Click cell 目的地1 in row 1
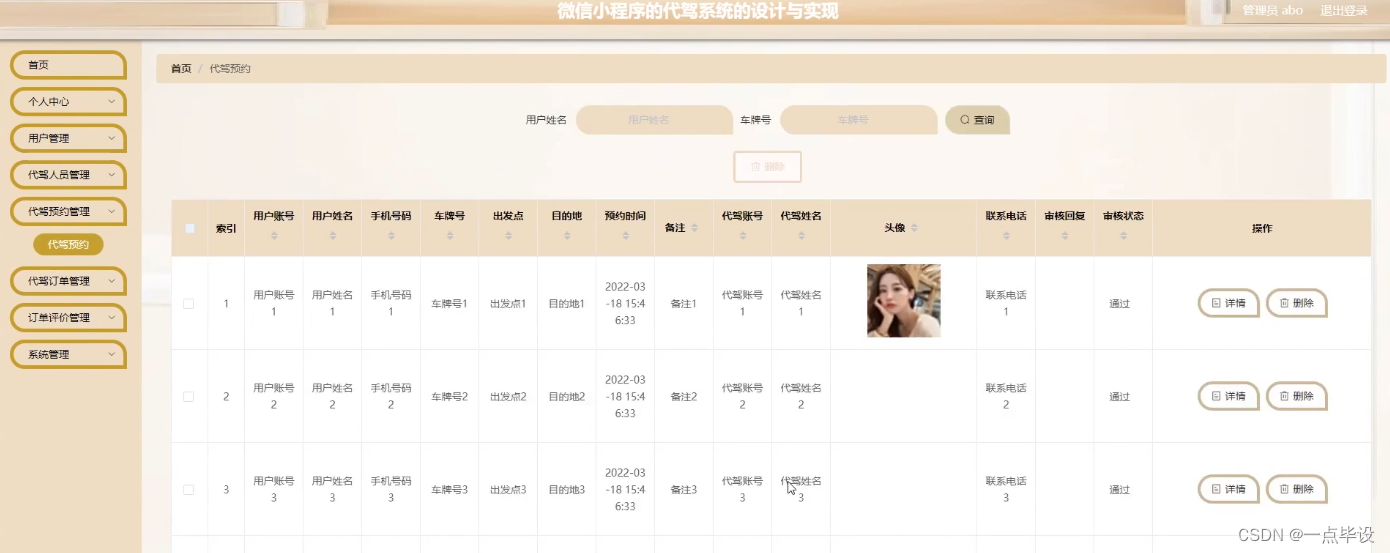The width and height of the screenshot is (1390, 553). (566, 303)
